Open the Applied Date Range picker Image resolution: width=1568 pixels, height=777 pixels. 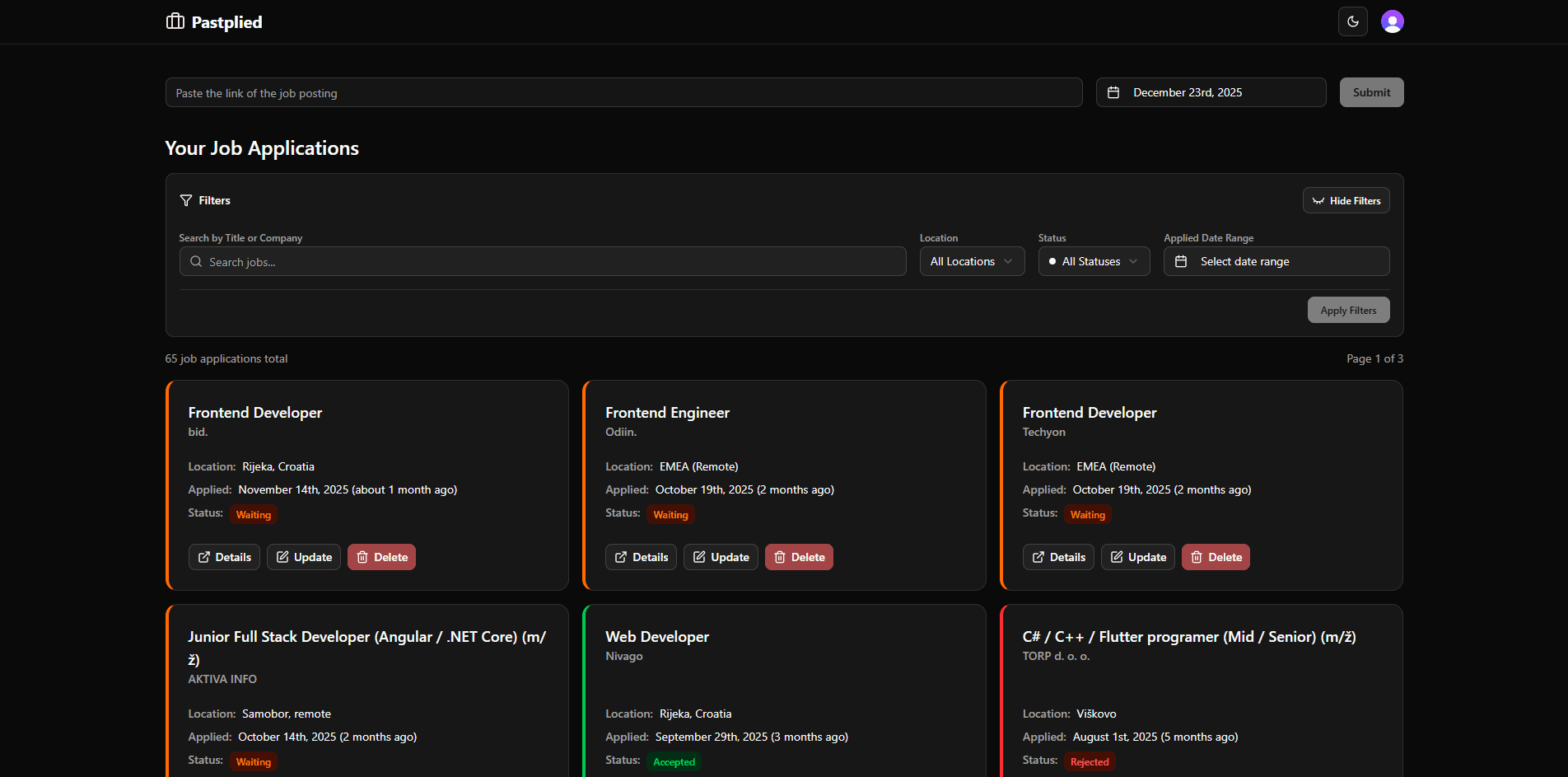[1276, 261]
